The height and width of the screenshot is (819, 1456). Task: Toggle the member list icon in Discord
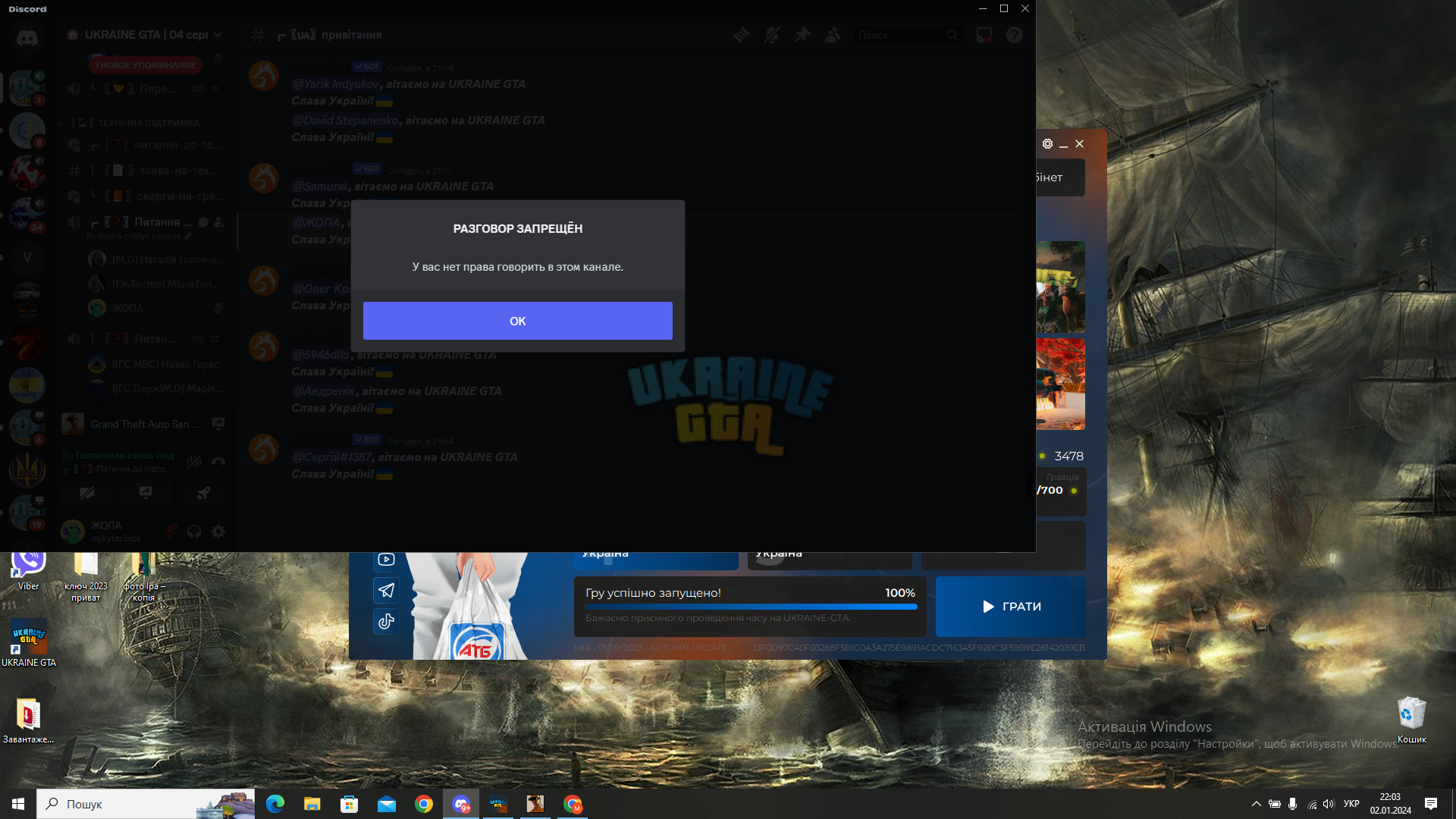(833, 35)
